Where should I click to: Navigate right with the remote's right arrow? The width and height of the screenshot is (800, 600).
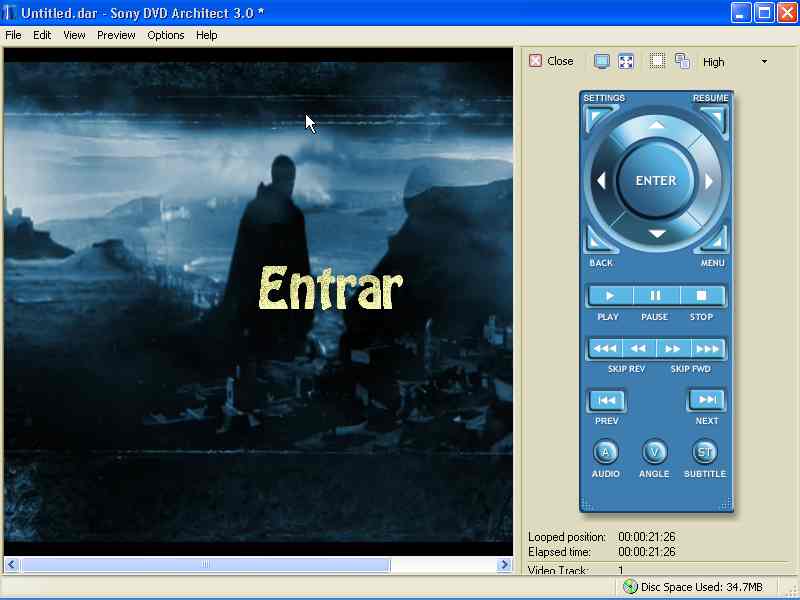[x=709, y=181]
